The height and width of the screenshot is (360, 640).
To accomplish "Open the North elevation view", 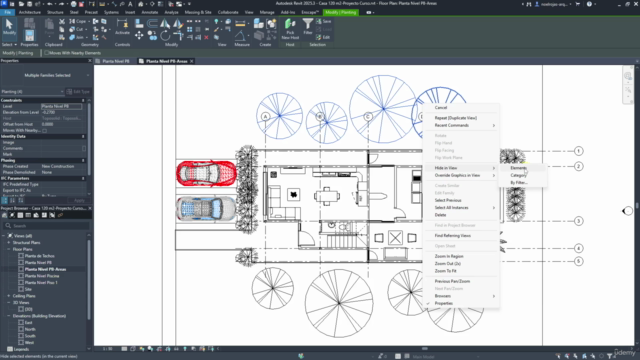I will pyautogui.click(x=30, y=329).
